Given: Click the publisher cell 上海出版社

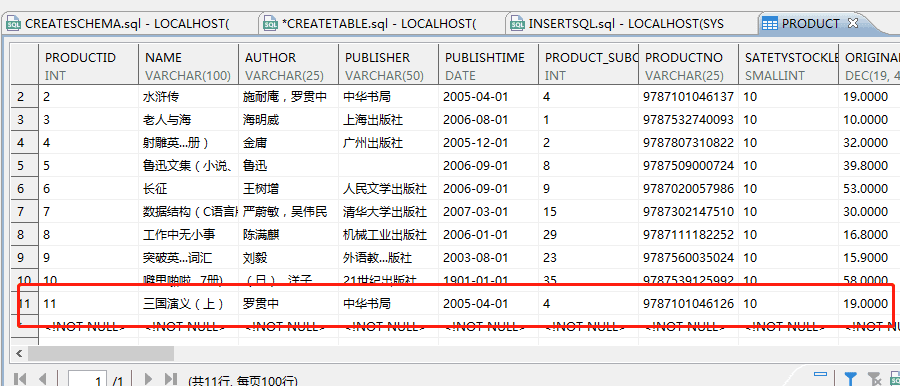Looking at the screenshot, I should click(388, 119).
